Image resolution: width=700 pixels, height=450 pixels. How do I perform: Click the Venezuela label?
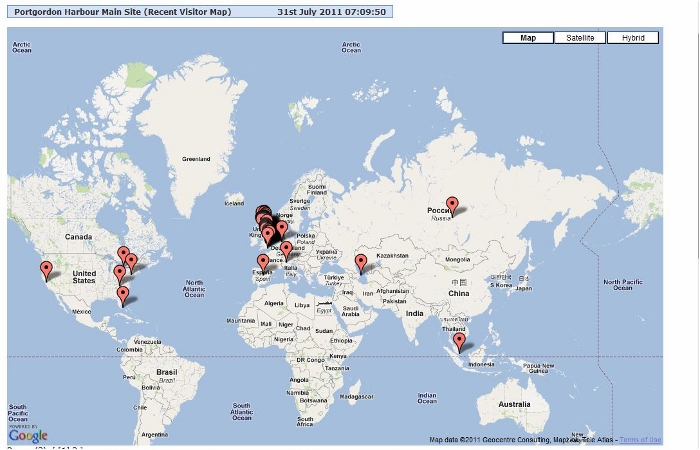click(x=147, y=342)
